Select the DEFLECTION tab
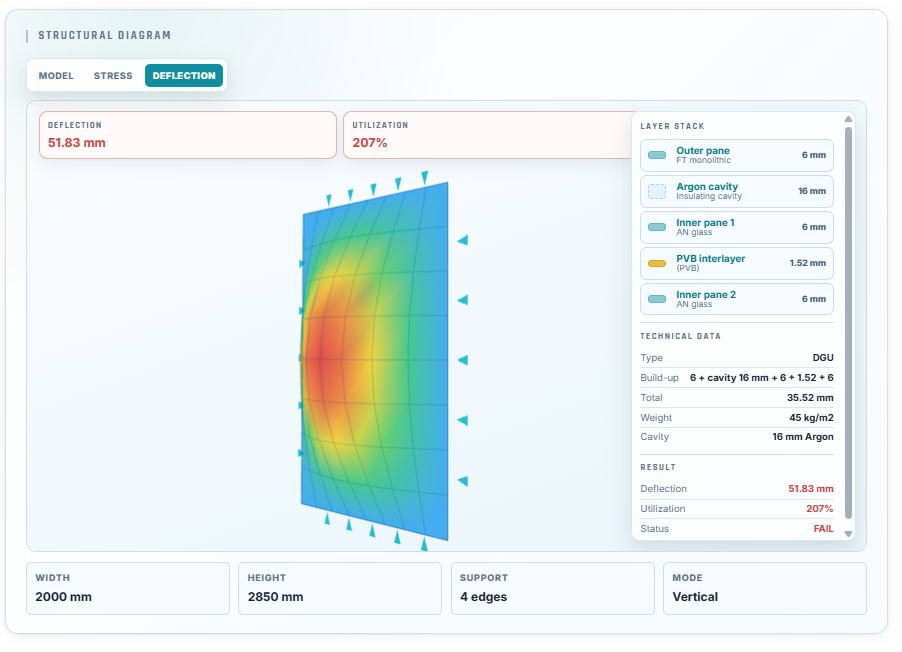This screenshot has height=652, width=902. click(184, 76)
